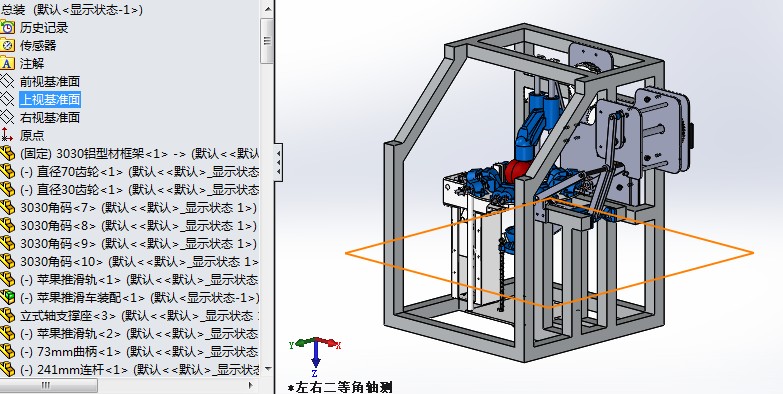Image resolution: width=783 pixels, height=394 pixels.
Task: Select (-) 苹果推滑轨<2> component text
Action: coord(139,333)
